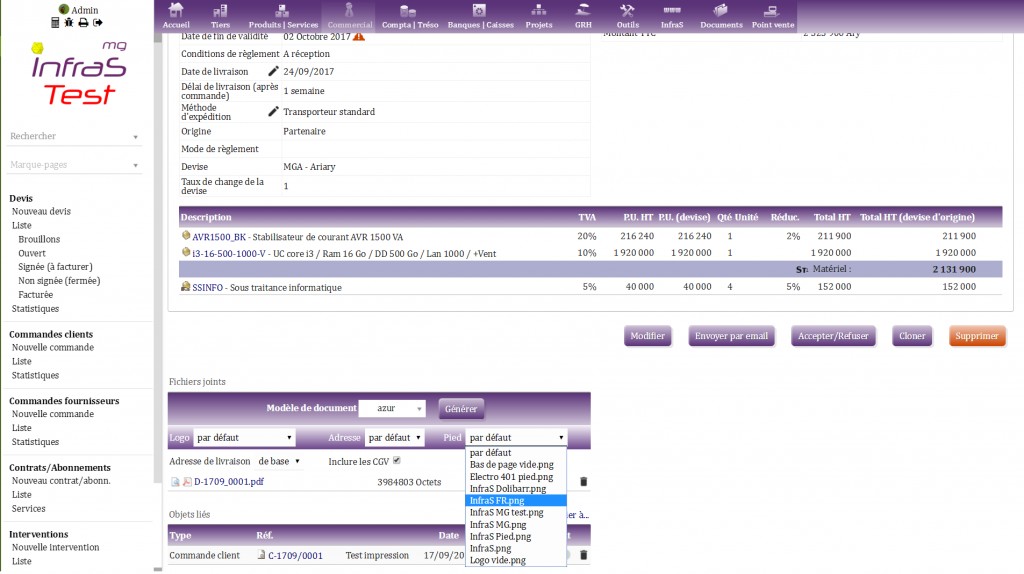Click pencil icon next to Méthode d'expédition
1024x574 pixels.
[x=273, y=112]
